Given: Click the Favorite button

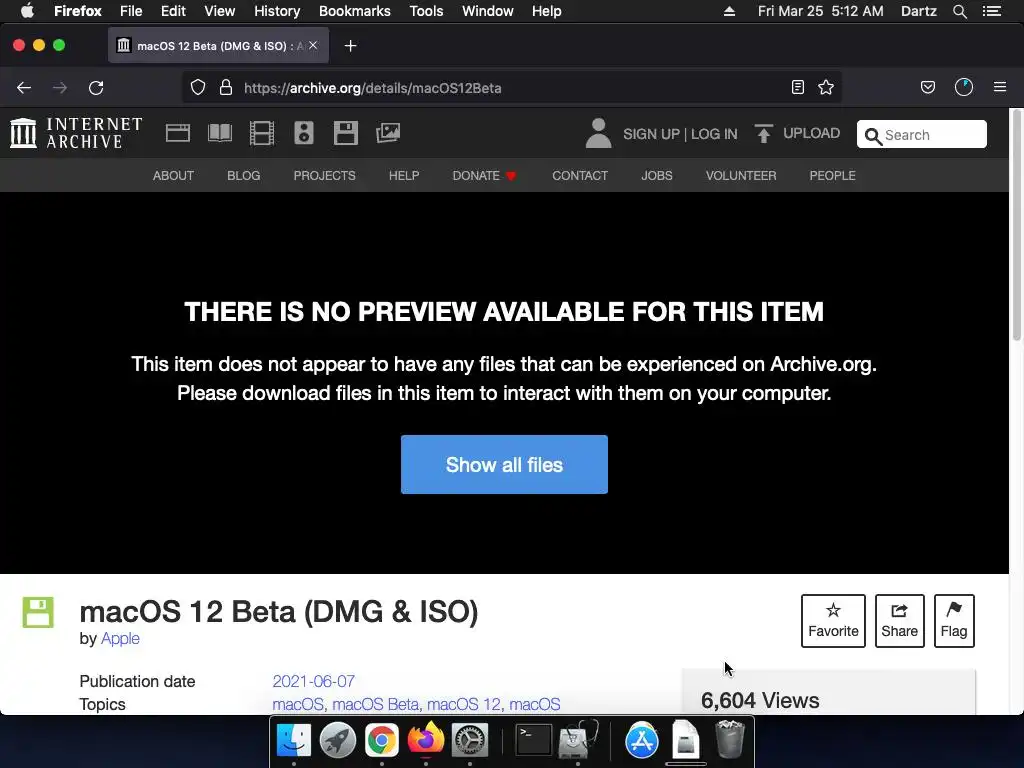Looking at the screenshot, I should point(833,620).
